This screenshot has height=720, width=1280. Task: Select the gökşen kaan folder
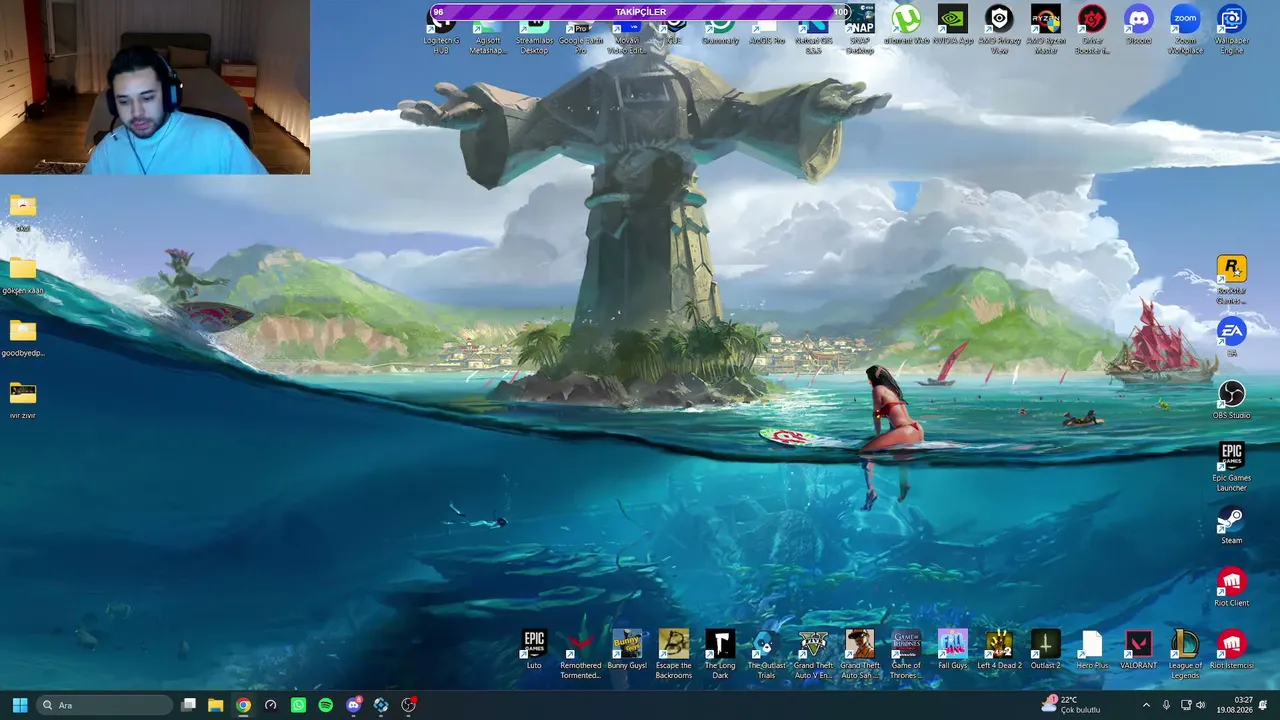tap(23, 275)
